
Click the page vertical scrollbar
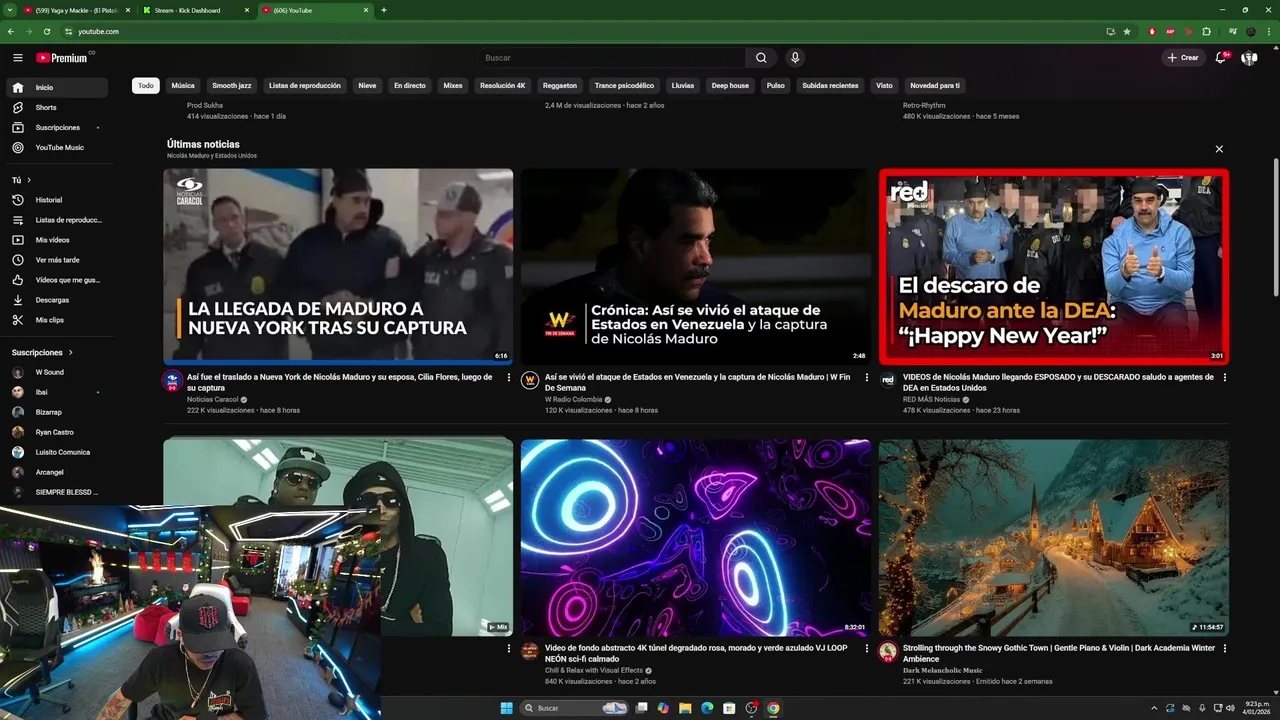point(1275,228)
